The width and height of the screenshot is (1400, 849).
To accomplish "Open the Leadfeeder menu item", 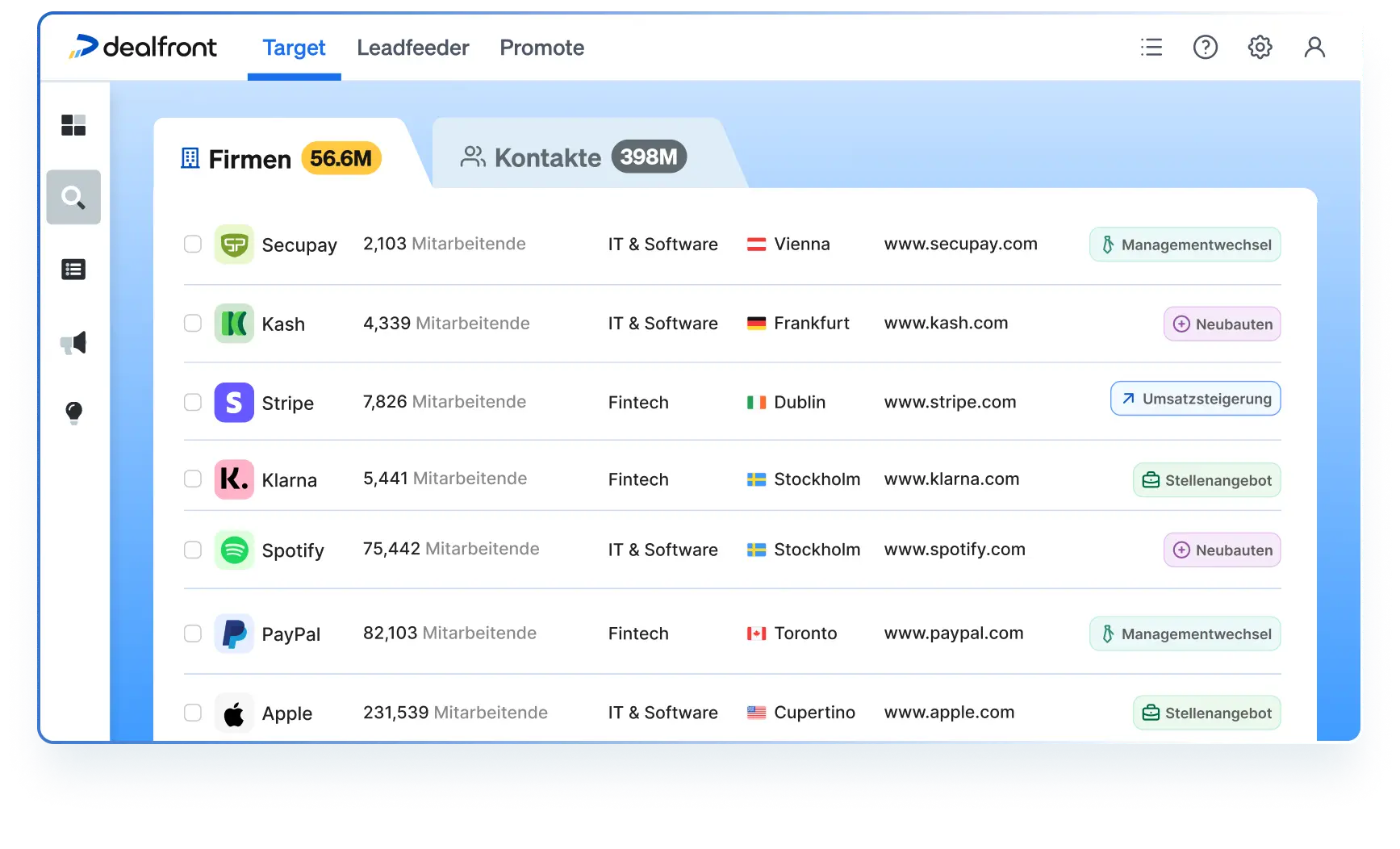I will point(412,48).
